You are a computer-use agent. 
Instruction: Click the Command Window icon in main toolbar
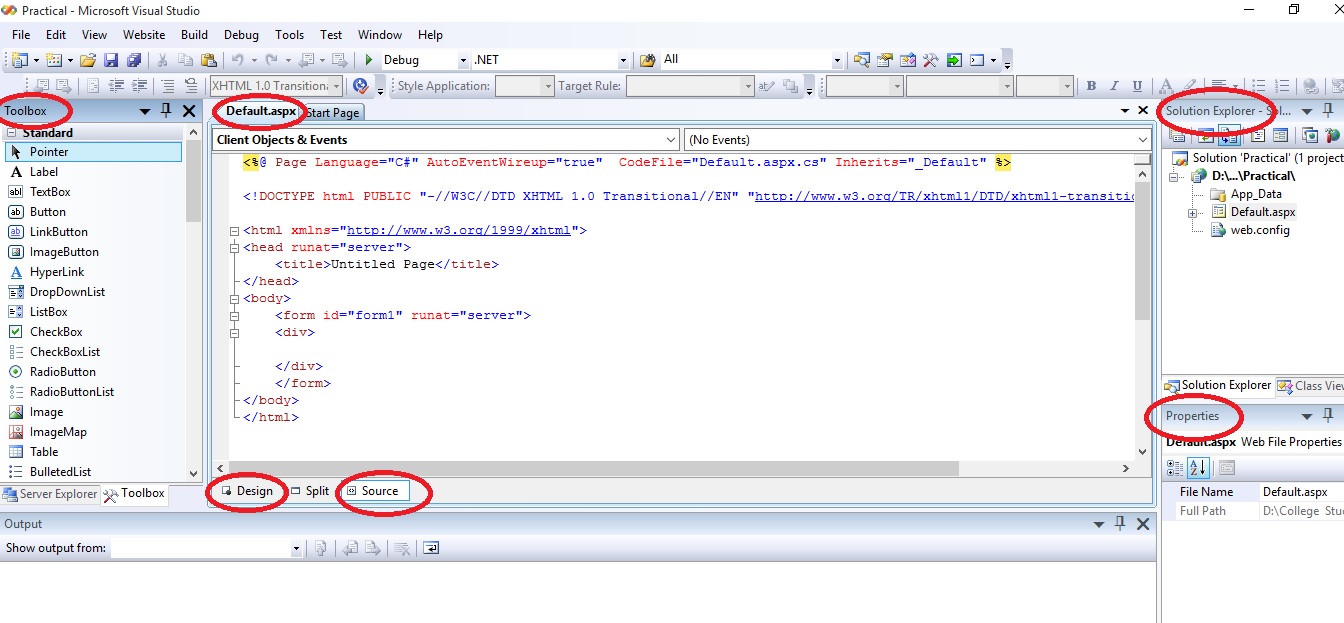click(x=977, y=60)
